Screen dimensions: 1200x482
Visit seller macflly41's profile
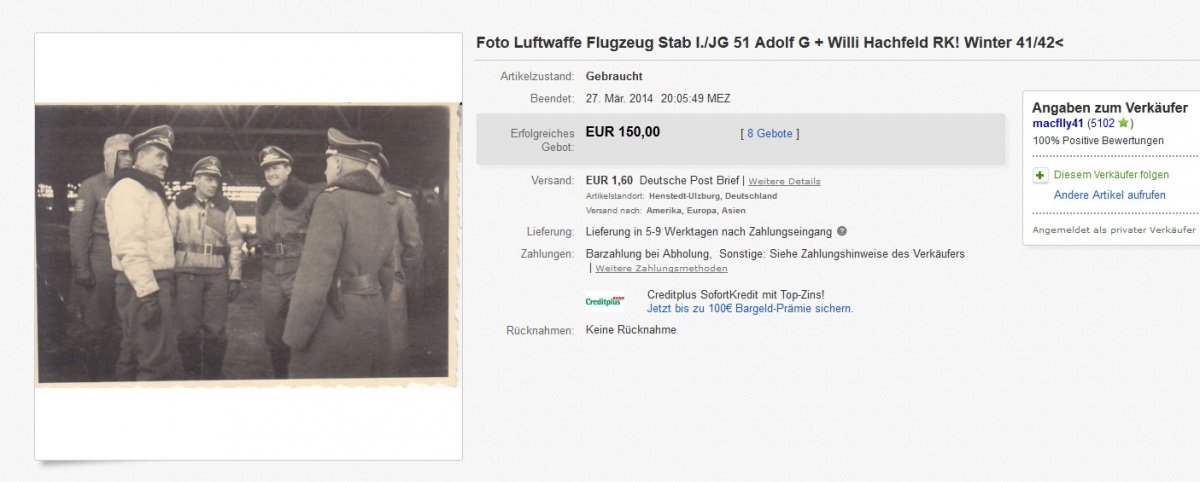(1057, 123)
